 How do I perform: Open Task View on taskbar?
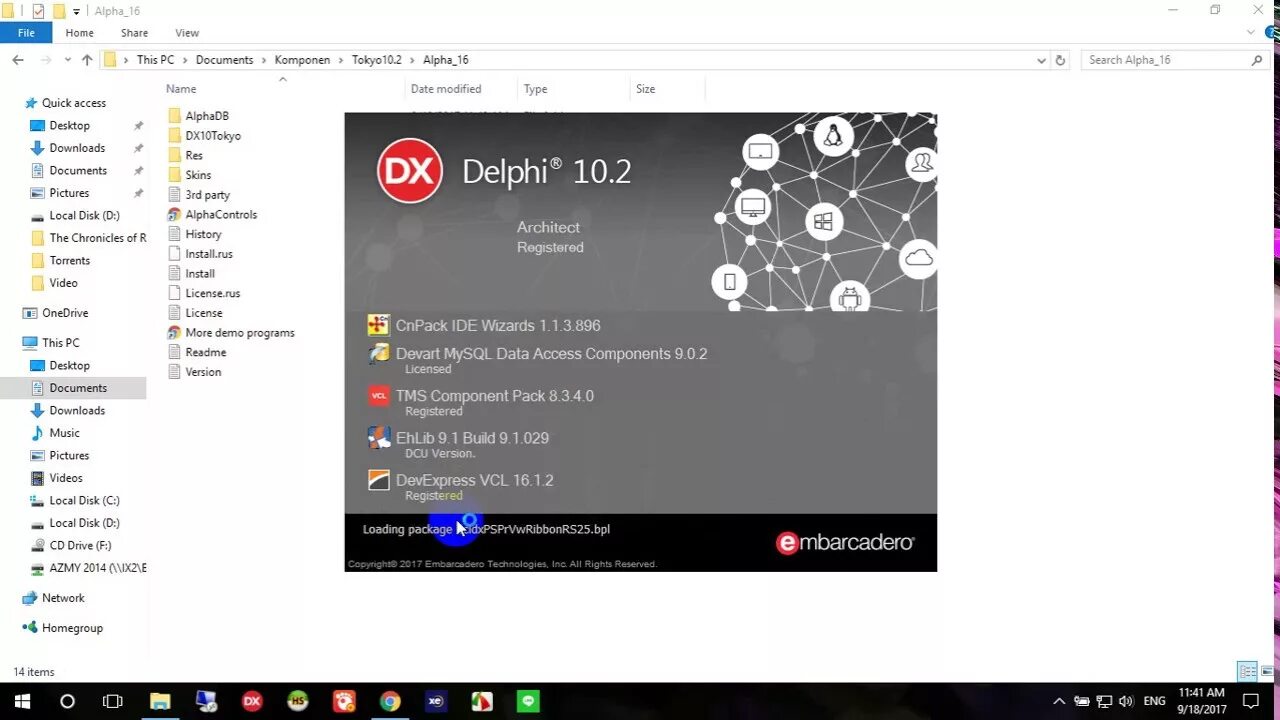pos(113,702)
